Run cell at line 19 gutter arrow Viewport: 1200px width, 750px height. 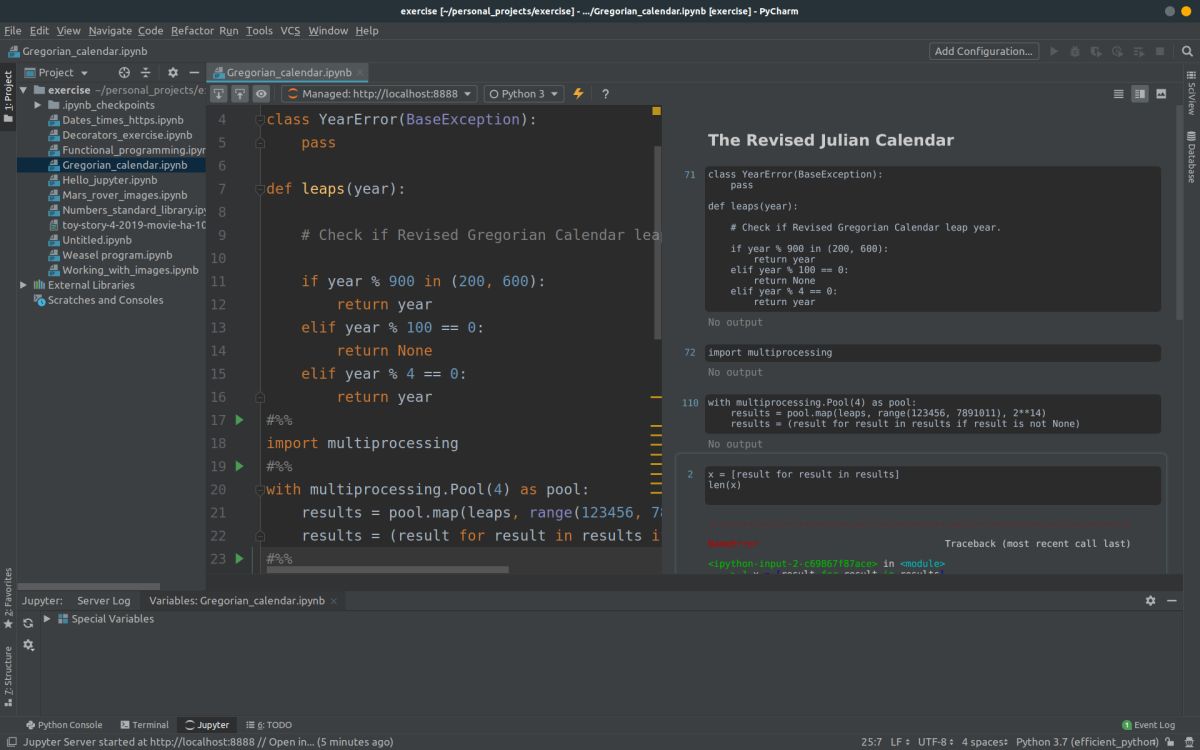point(239,466)
